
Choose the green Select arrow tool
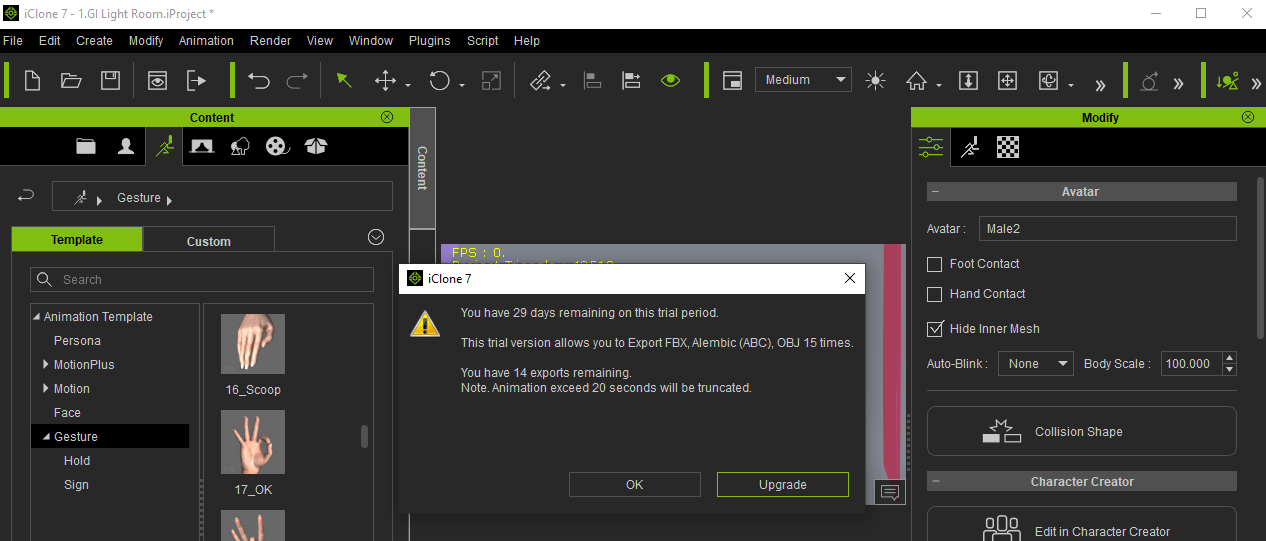pos(344,81)
